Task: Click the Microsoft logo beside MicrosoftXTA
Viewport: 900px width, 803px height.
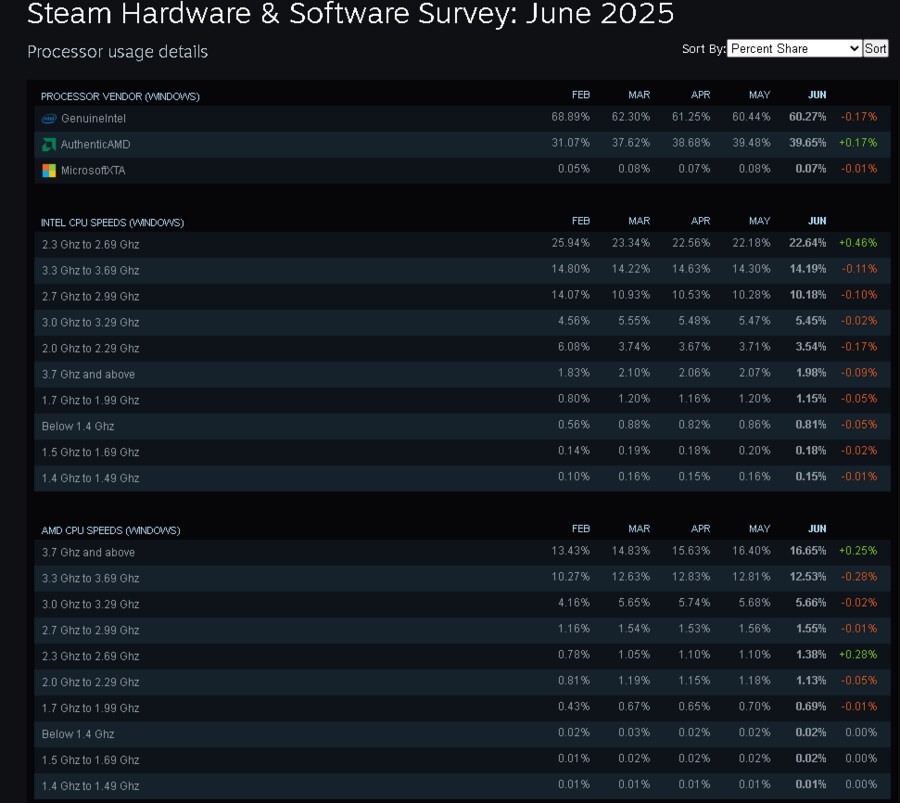Action: pyautogui.click(x=48, y=171)
